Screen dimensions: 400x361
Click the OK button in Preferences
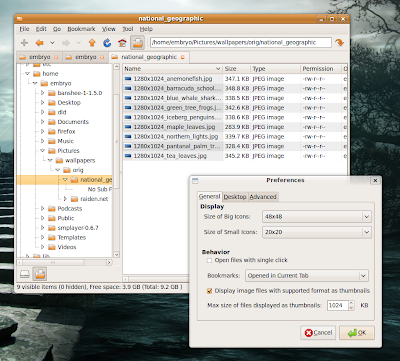pos(357,333)
